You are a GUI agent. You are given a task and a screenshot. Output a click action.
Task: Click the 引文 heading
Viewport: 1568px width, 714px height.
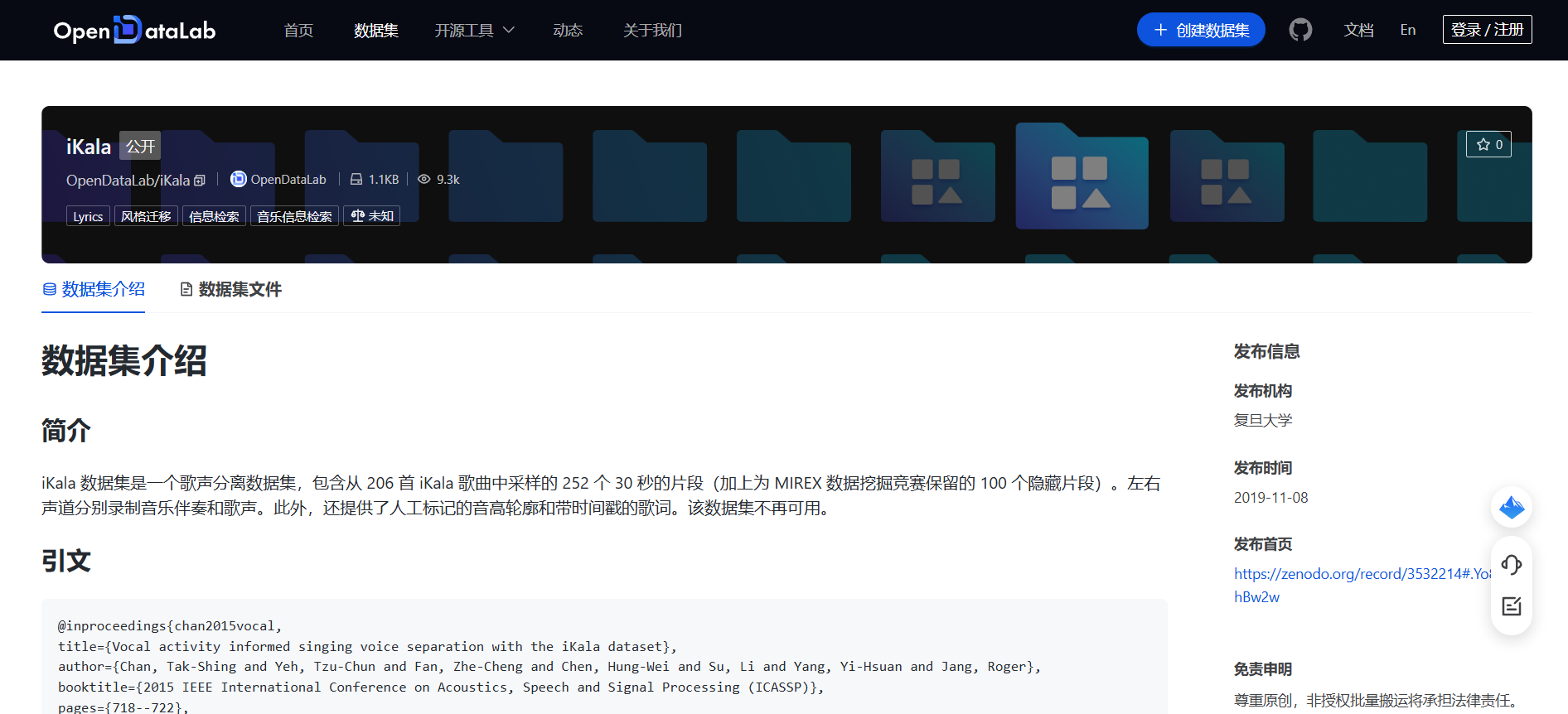(66, 561)
